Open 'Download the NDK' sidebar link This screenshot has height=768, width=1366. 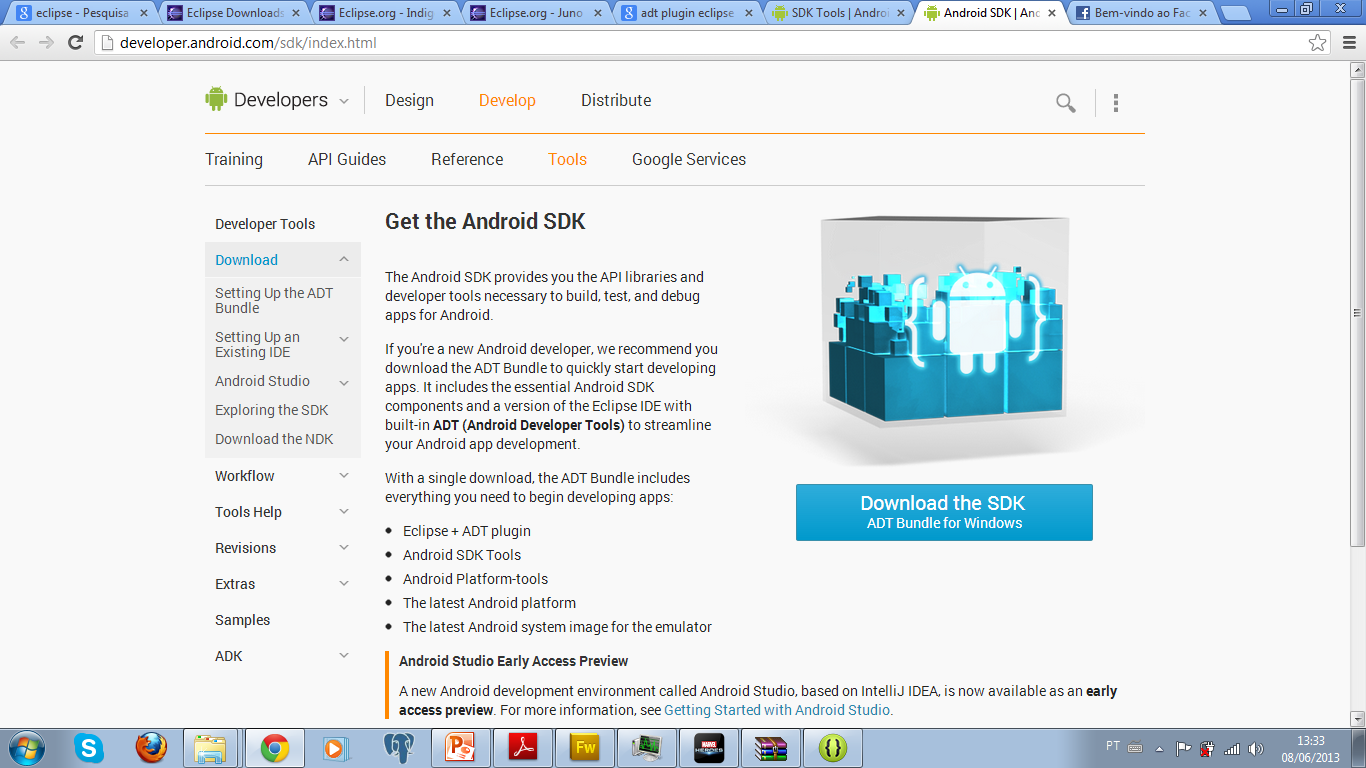point(274,439)
